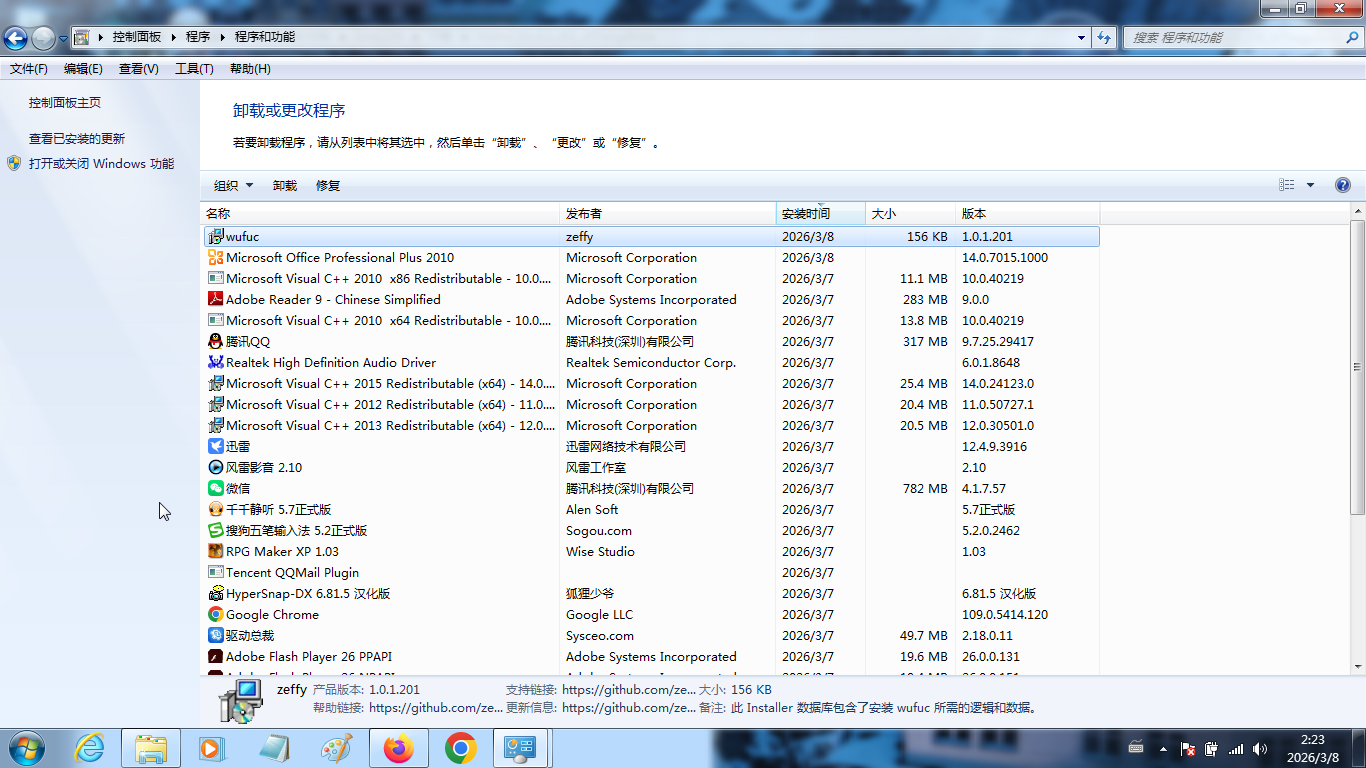This screenshot has height=768, width=1366.
Task: Click the 搜索 程序和功能 search box
Action: pyautogui.click(x=1235, y=37)
